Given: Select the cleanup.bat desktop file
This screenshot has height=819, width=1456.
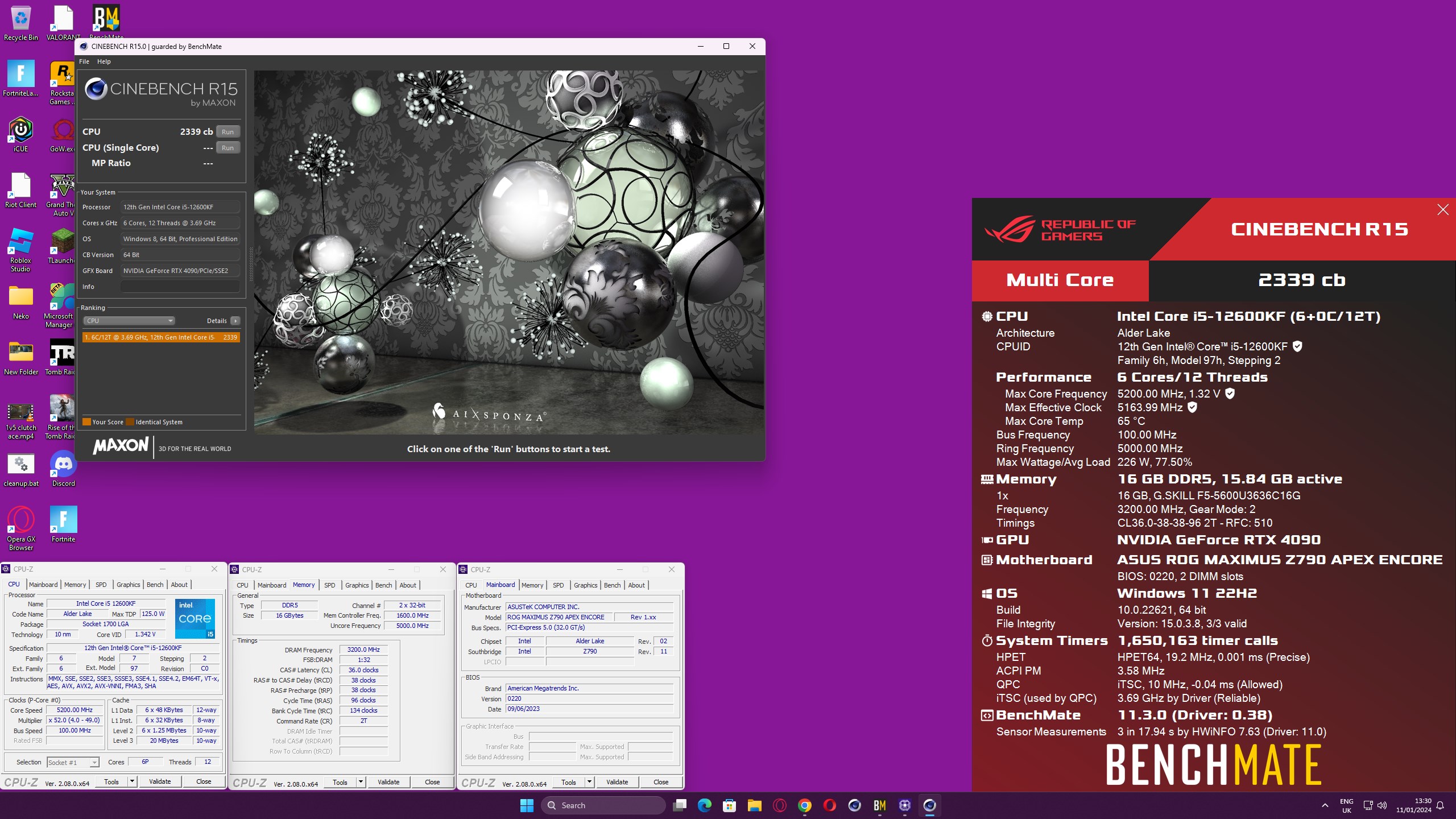Looking at the screenshot, I should click(x=21, y=469).
